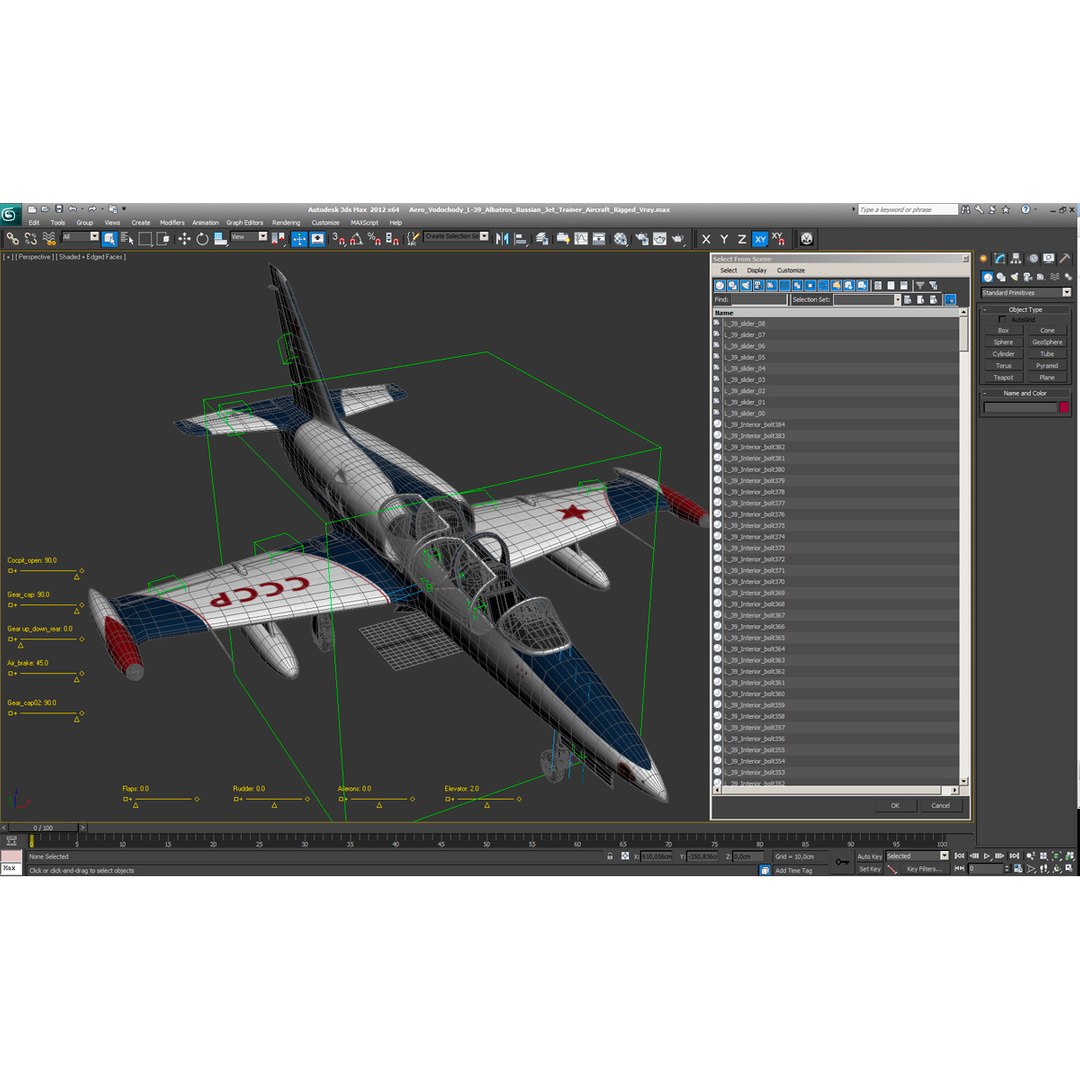Open the Animation menu

click(205, 222)
